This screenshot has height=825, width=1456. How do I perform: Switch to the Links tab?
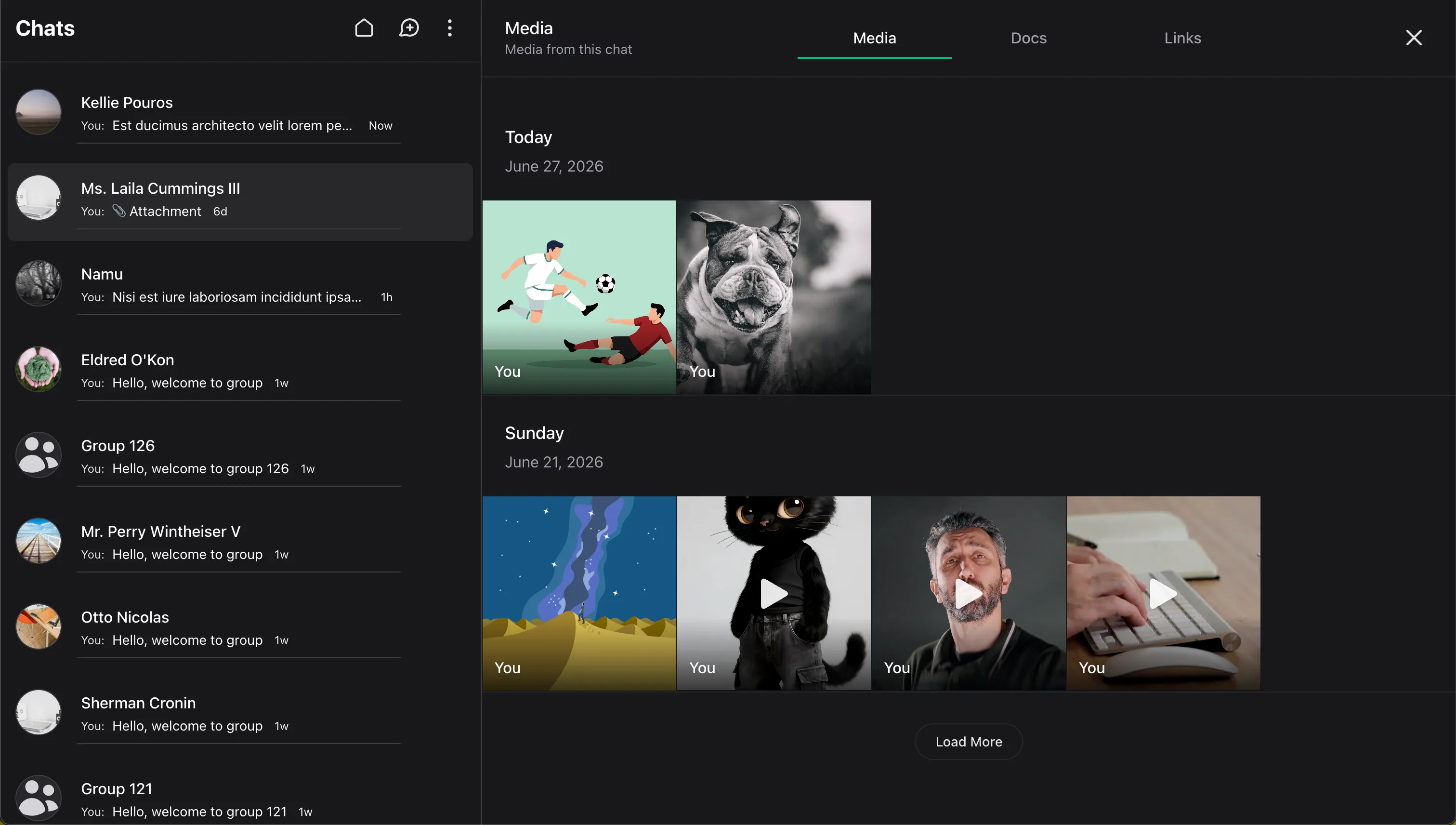(x=1182, y=38)
